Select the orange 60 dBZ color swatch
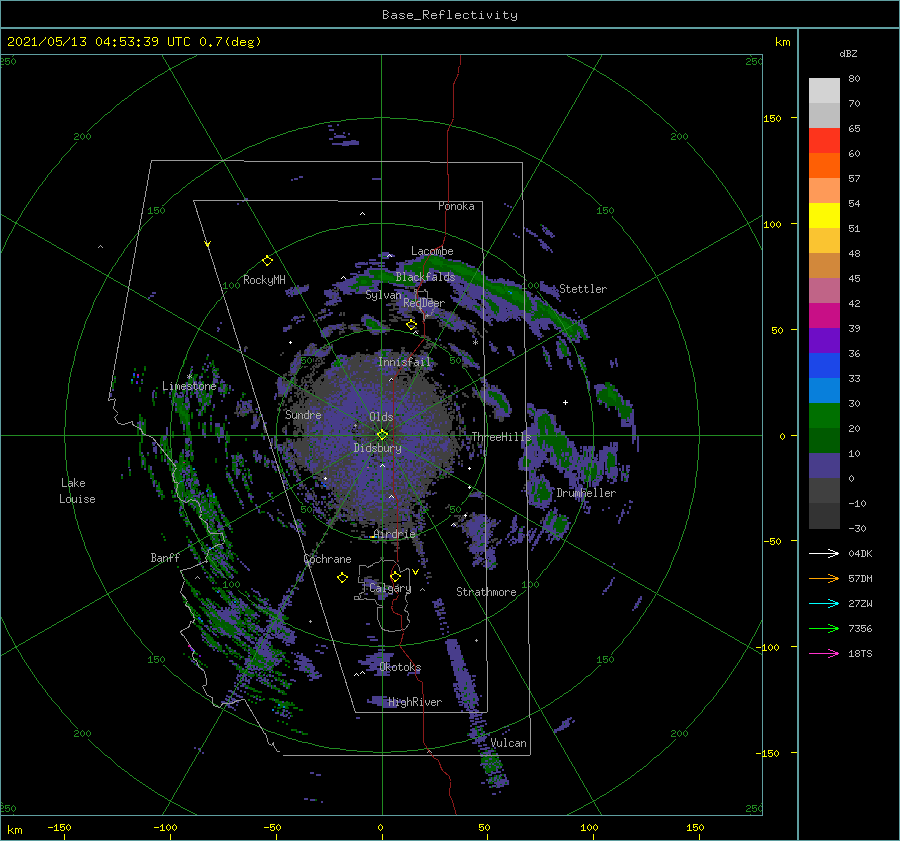The image size is (900, 841). point(824,165)
